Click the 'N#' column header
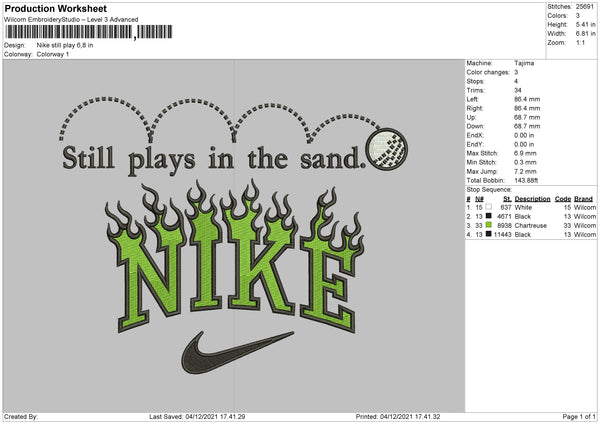600x424 pixels. pos(479,199)
